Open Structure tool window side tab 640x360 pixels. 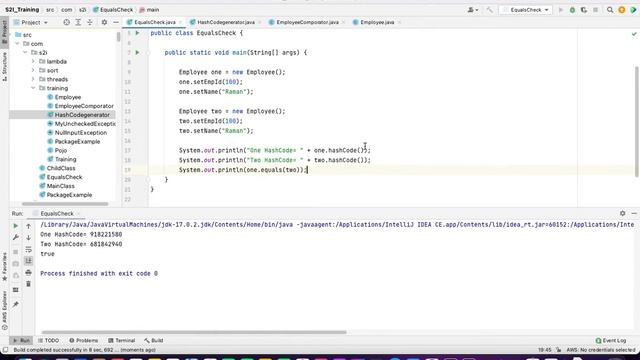pos(4,67)
